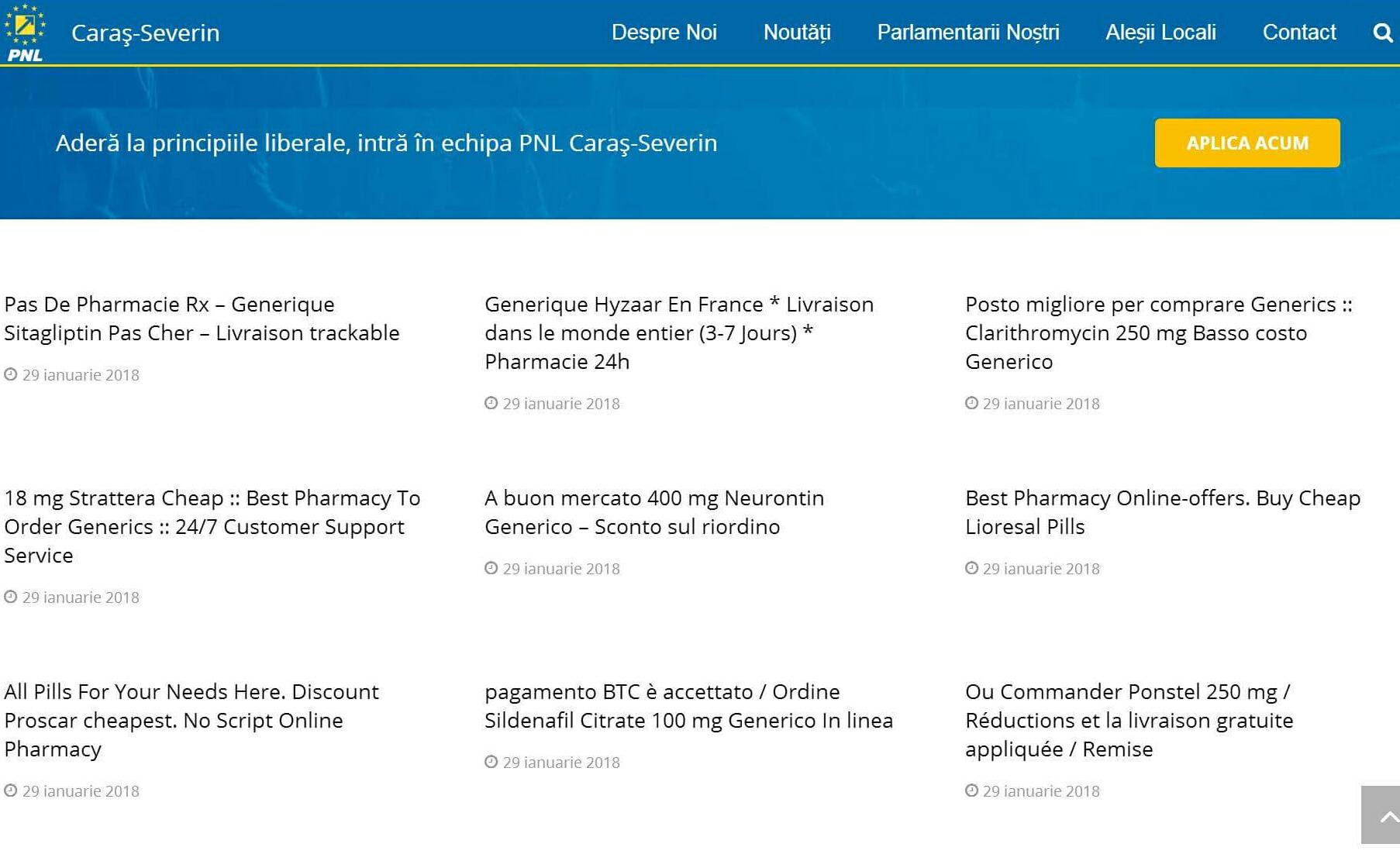Click the clock icon under Ponstel post
Image resolution: width=1400 pixels, height=861 pixels.
(x=971, y=790)
